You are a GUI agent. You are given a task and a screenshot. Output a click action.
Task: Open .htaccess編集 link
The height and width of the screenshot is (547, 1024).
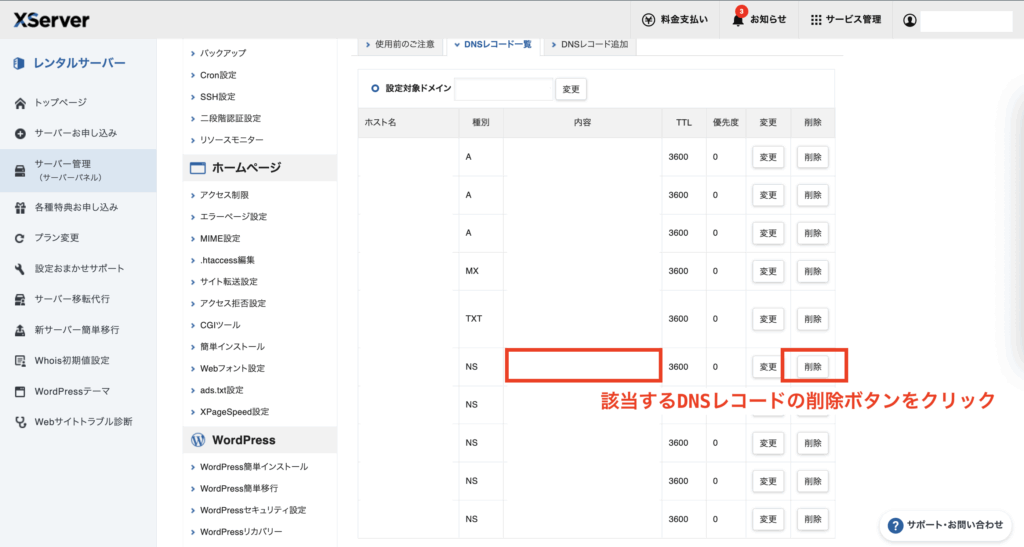coord(227,260)
